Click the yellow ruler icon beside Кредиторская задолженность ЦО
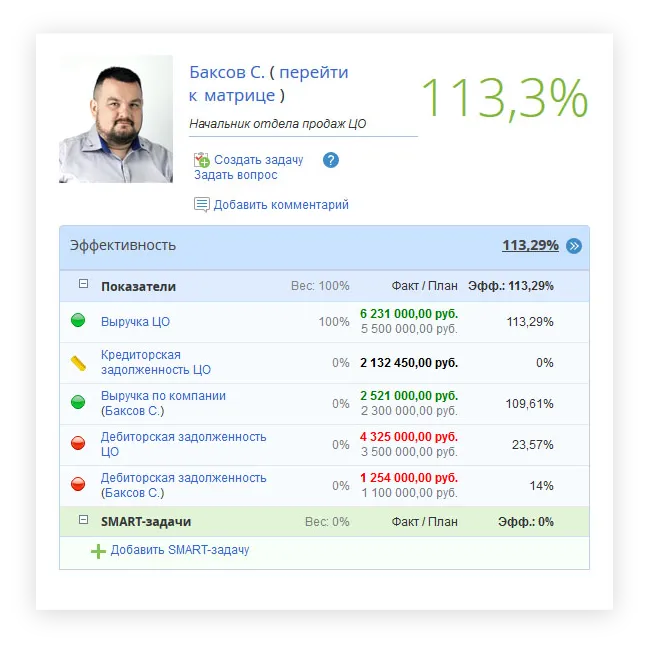Image resolution: width=649 pixels, height=649 pixels. click(x=78, y=362)
